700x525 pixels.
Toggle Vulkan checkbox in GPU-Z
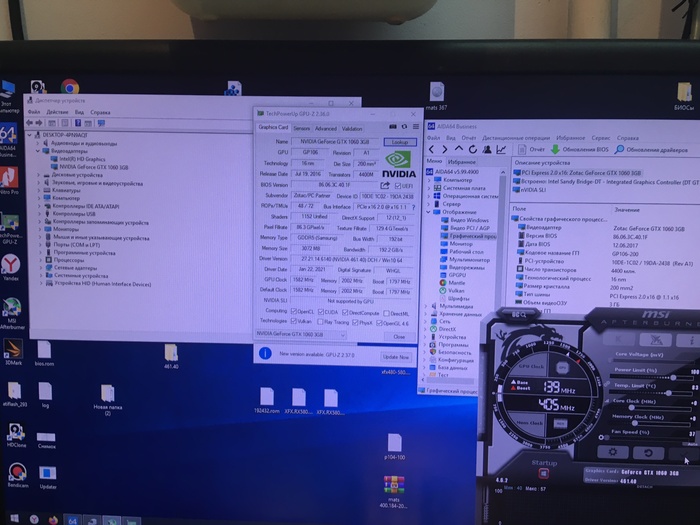coord(293,321)
